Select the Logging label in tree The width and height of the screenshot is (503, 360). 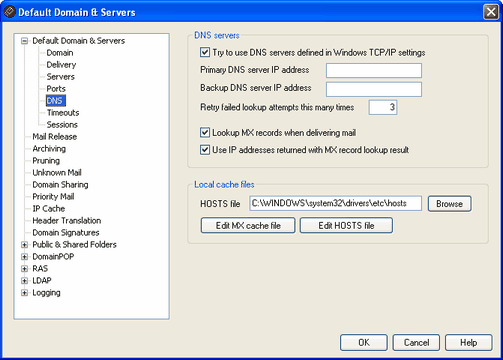[46, 293]
